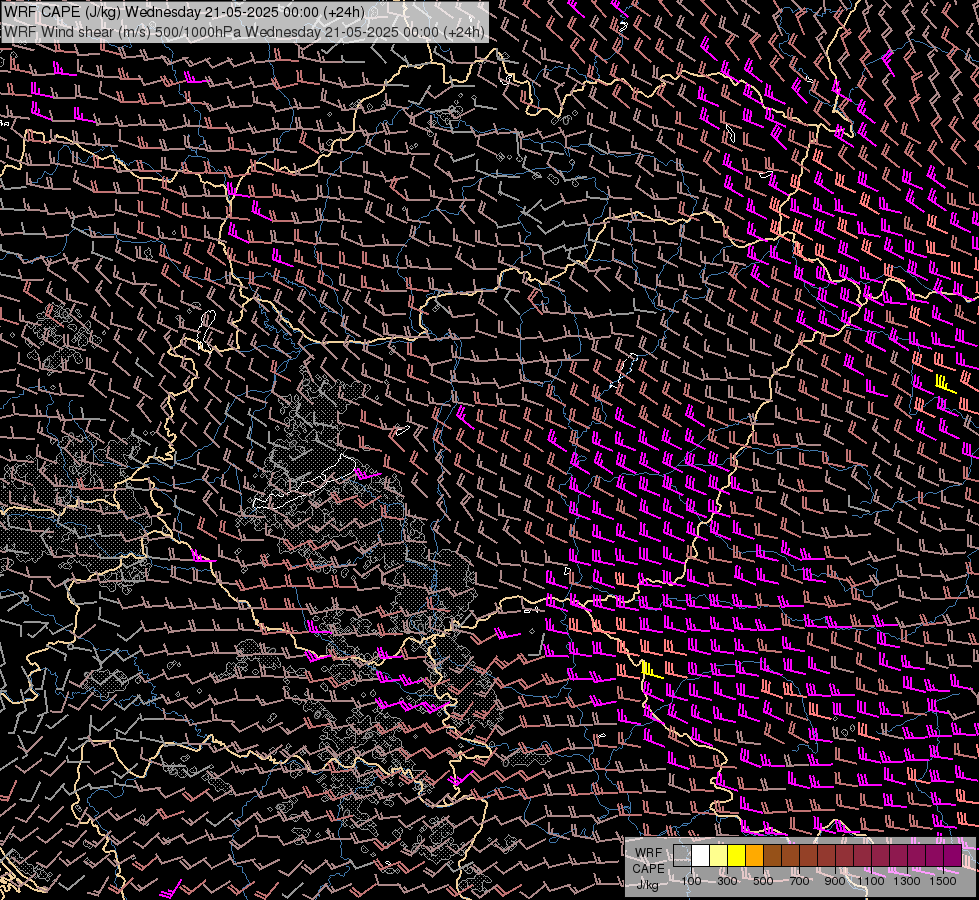The height and width of the screenshot is (900, 979).
Task: Select the gray first CAPE legend swatch
Action: pyautogui.click(x=682, y=855)
